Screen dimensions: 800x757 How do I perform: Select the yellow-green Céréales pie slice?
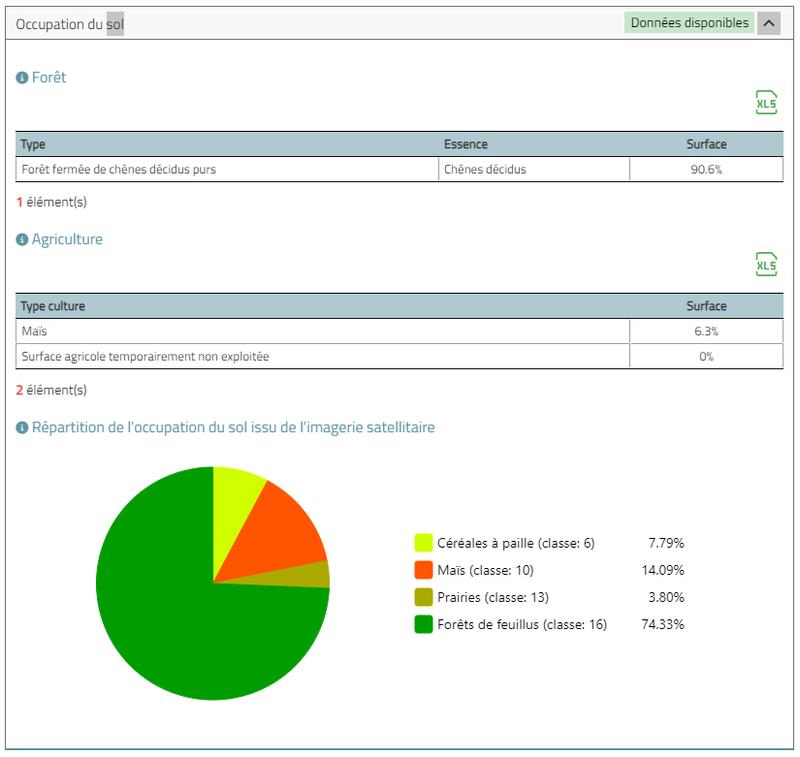235,490
